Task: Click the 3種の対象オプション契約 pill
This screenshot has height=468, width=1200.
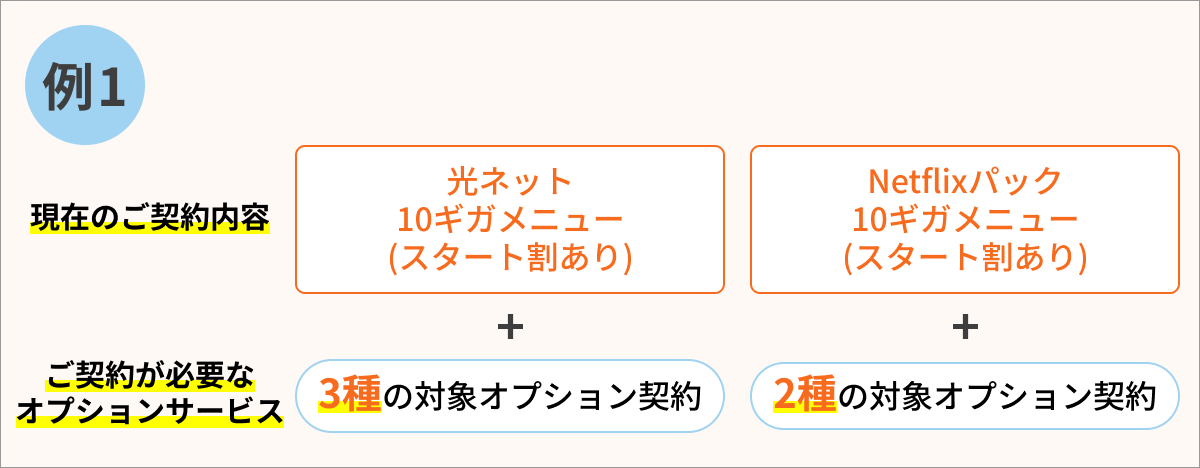Action: (510, 397)
